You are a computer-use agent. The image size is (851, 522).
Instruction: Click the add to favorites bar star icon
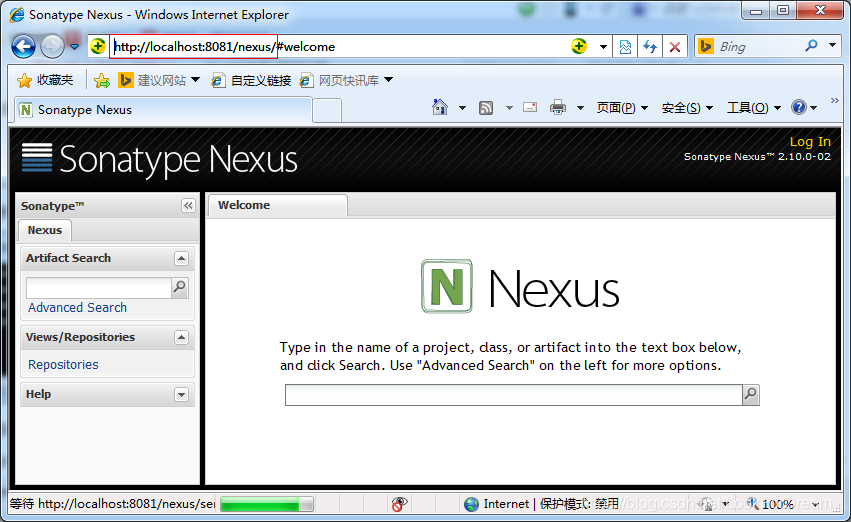pos(101,81)
